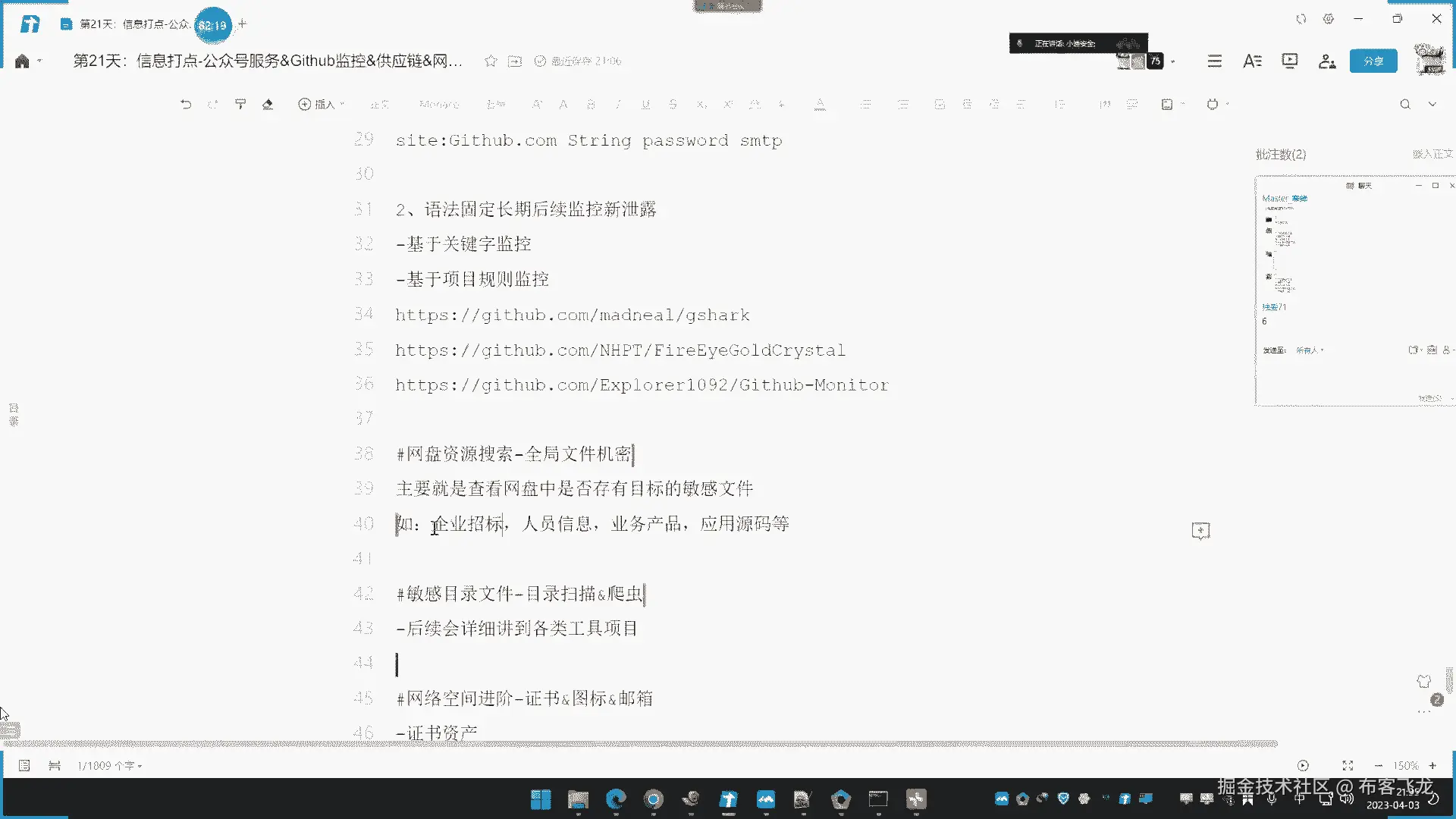Open Edge browser from the taskbar

click(616, 799)
